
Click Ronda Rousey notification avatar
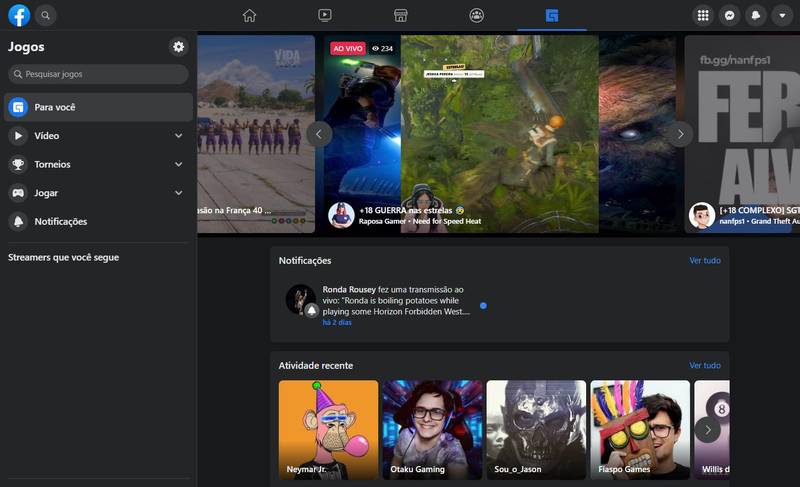[301, 300]
